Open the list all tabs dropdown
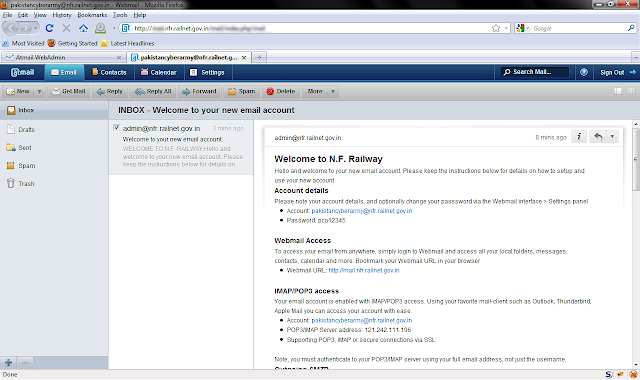This screenshot has width=640, height=380. pos(635,58)
